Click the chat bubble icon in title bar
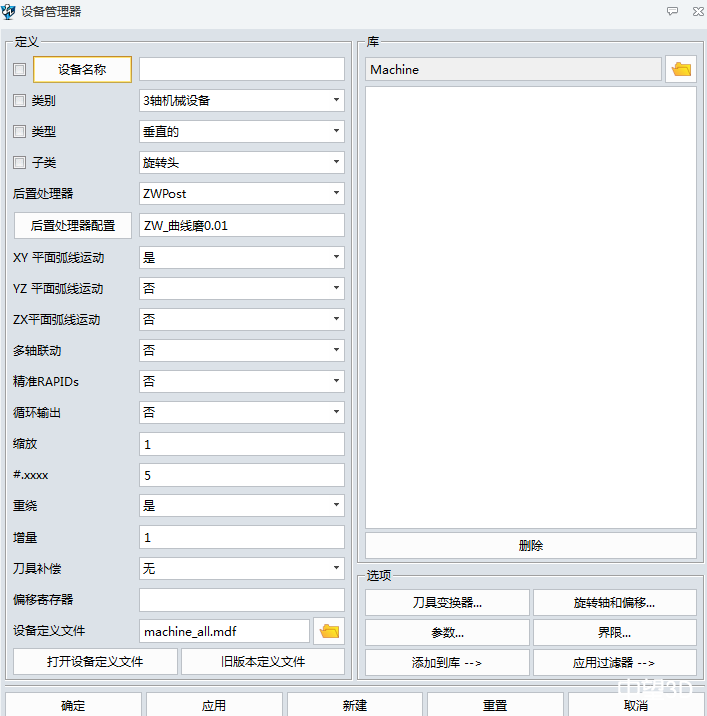Viewport: 707px width, 716px height. click(672, 11)
